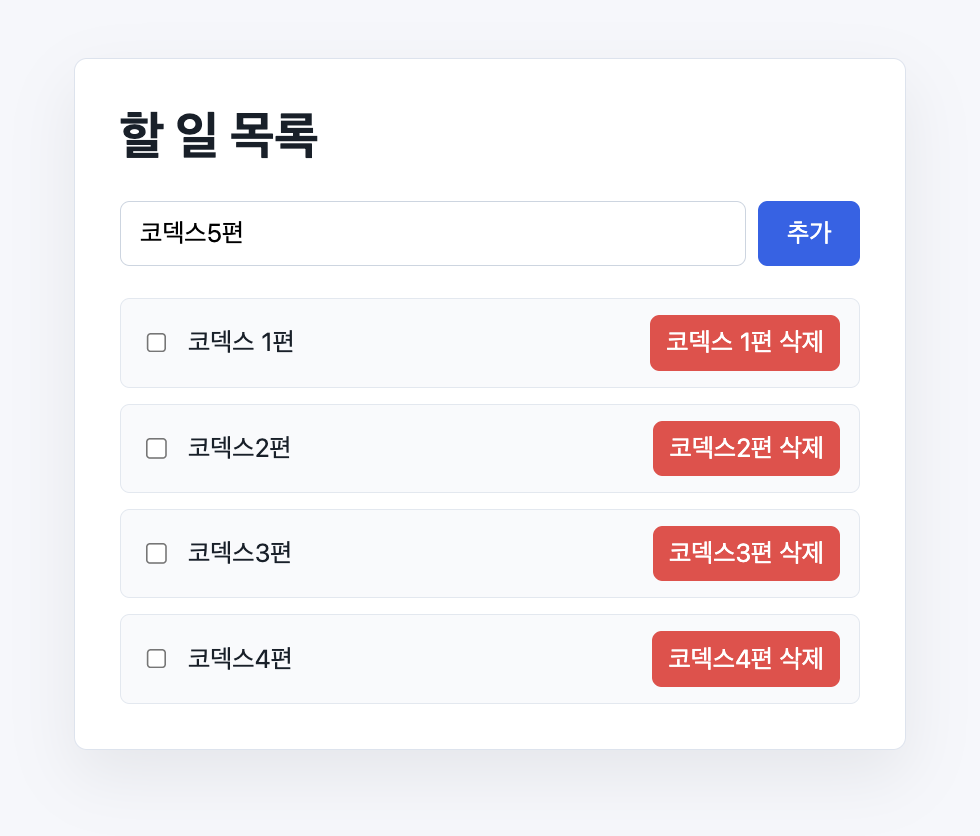
Task: Focus the new task input containing 코덱스5편
Action: coord(432,233)
